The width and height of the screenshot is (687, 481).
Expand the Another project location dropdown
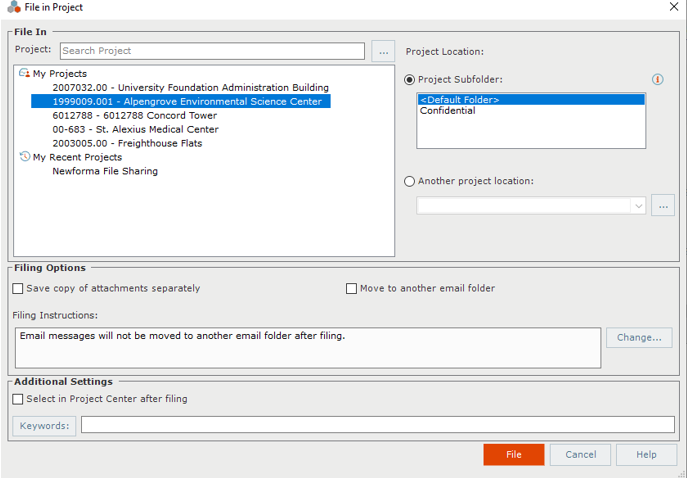tap(638, 206)
